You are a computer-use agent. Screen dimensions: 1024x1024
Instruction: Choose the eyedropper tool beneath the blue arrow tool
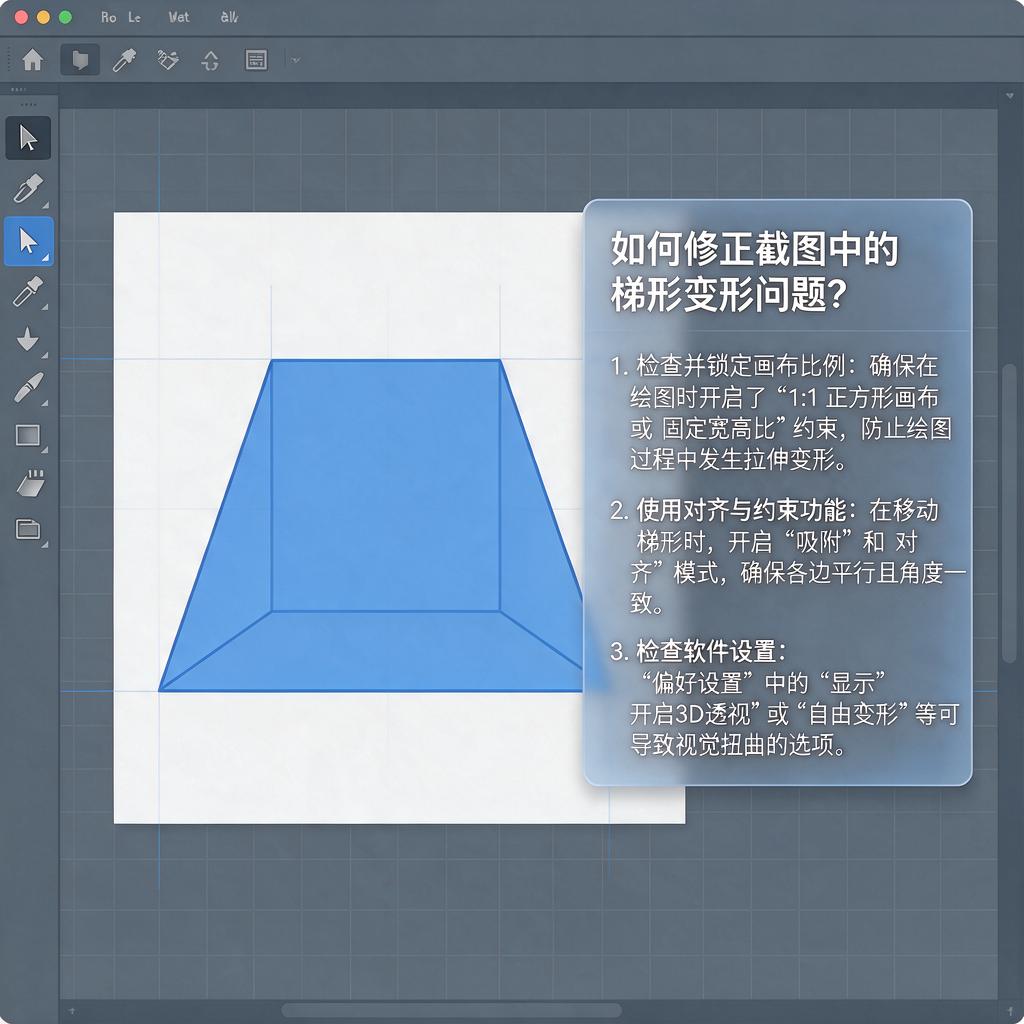point(28,291)
